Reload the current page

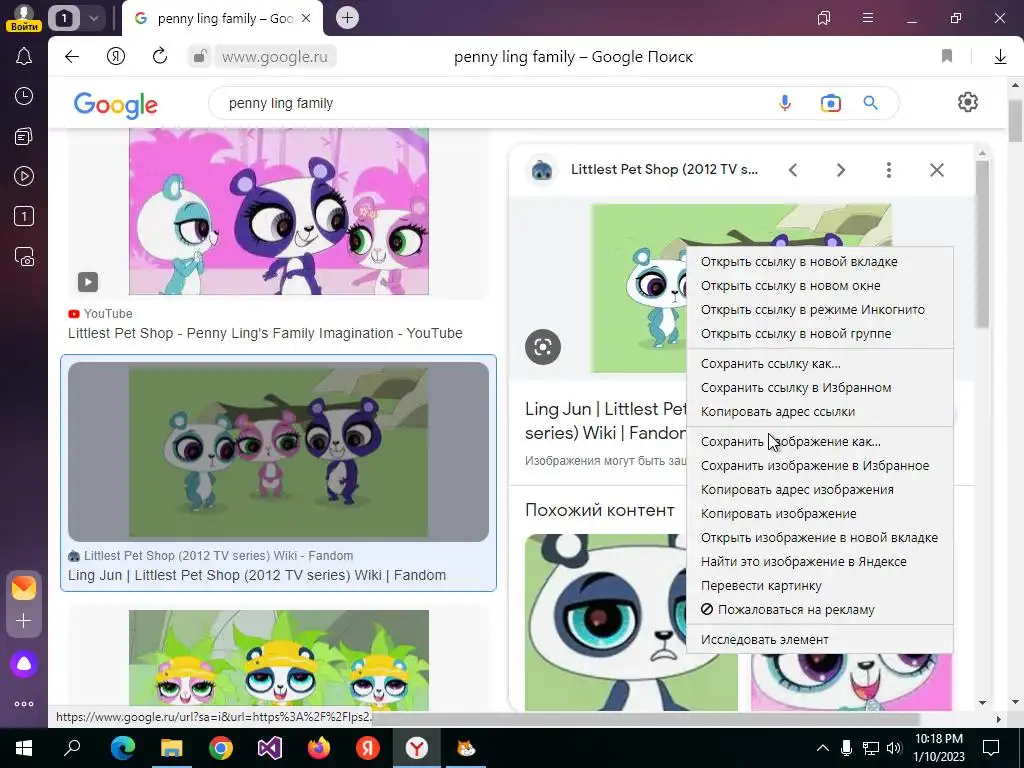point(159,57)
